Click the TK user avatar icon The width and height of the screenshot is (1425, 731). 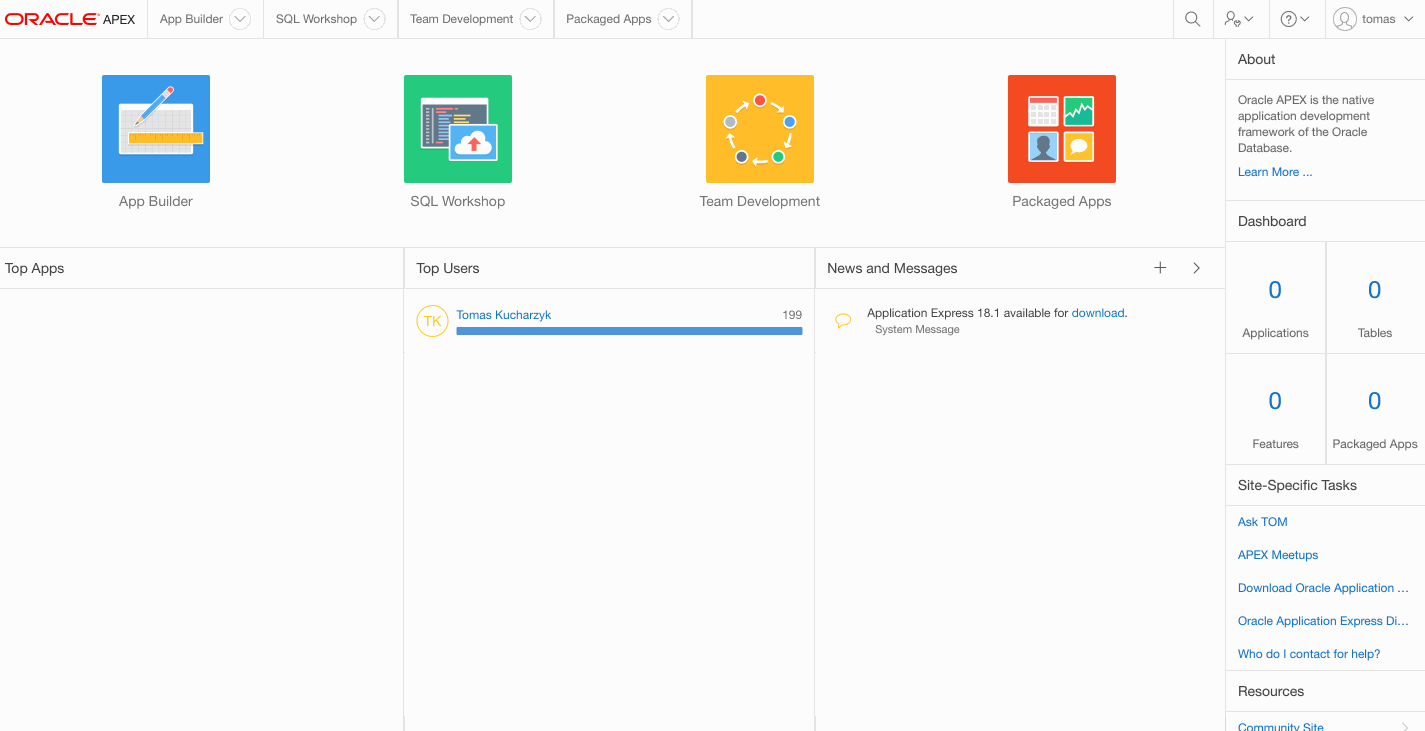432,321
